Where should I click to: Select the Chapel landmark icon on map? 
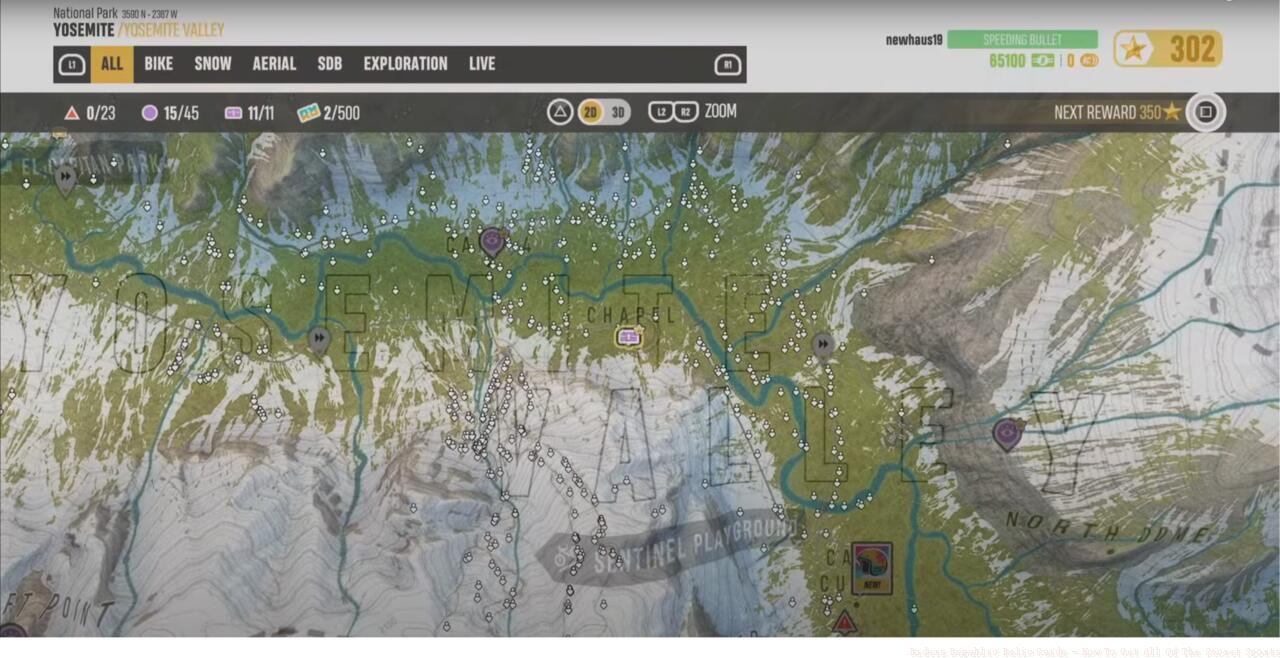coord(629,338)
